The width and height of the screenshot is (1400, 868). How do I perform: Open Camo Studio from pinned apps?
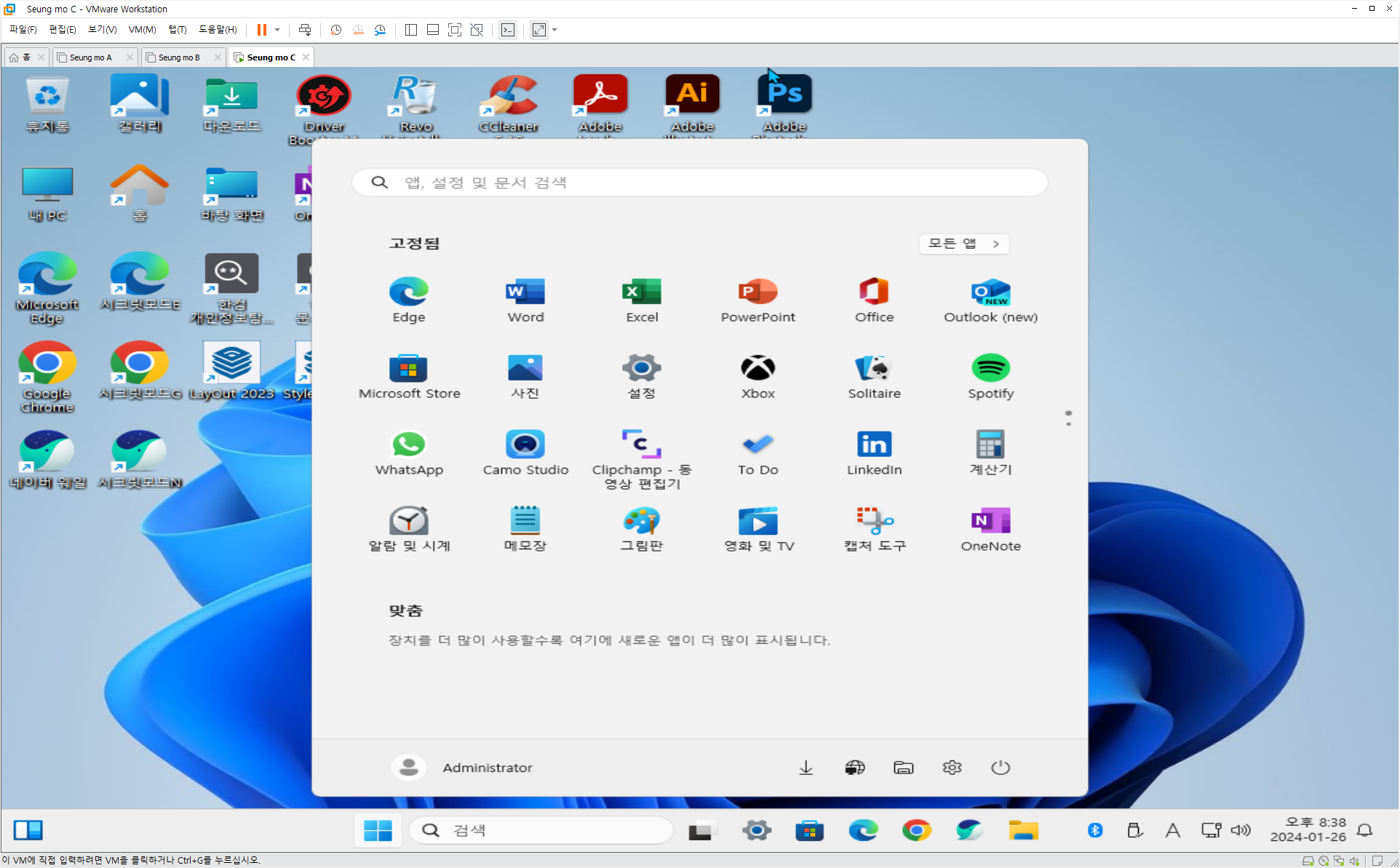tap(525, 453)
